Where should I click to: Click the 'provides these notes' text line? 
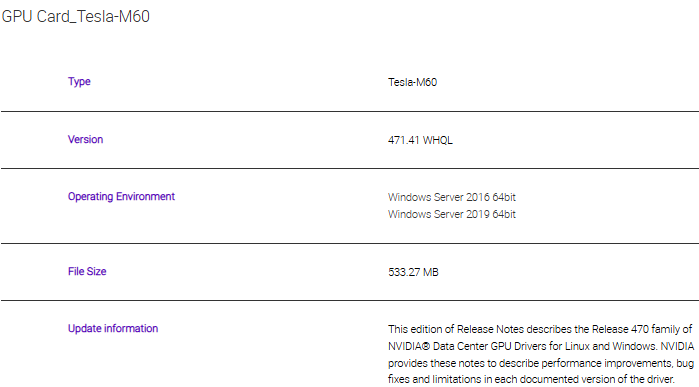click(541, 363)
